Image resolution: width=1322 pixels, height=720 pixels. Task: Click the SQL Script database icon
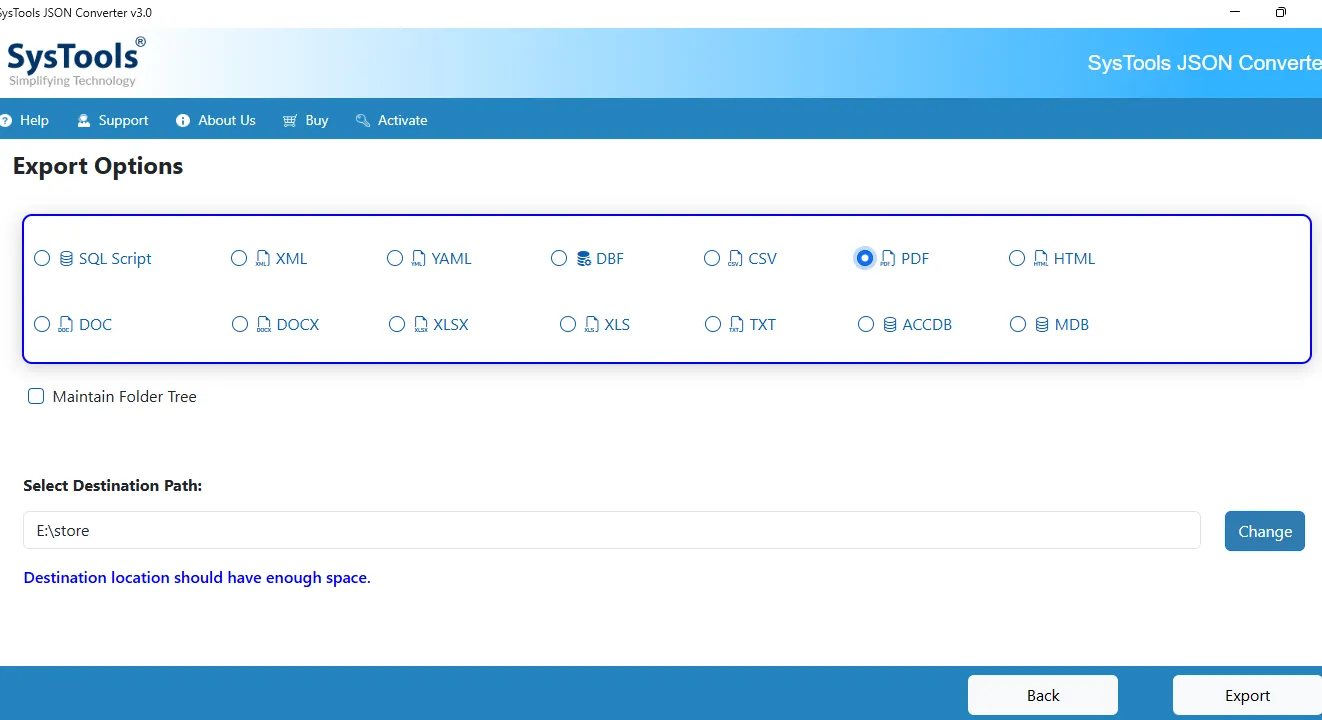tap(66, 259)
